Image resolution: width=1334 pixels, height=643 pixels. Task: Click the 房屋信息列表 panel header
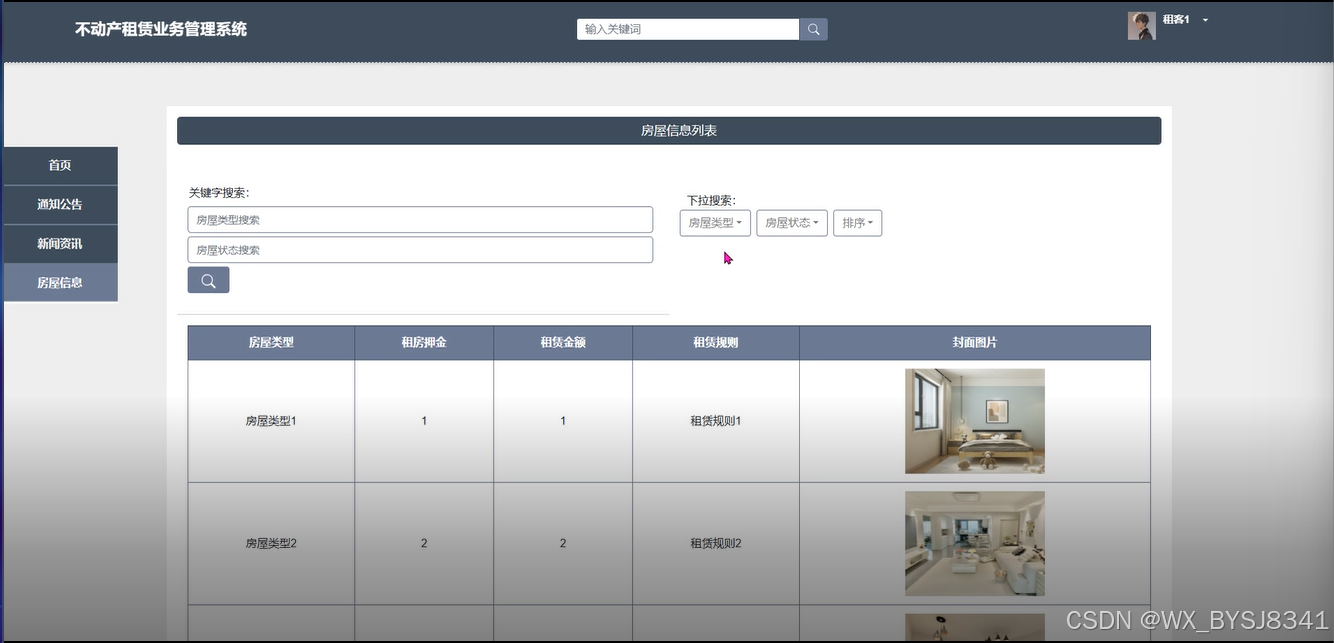669,131
